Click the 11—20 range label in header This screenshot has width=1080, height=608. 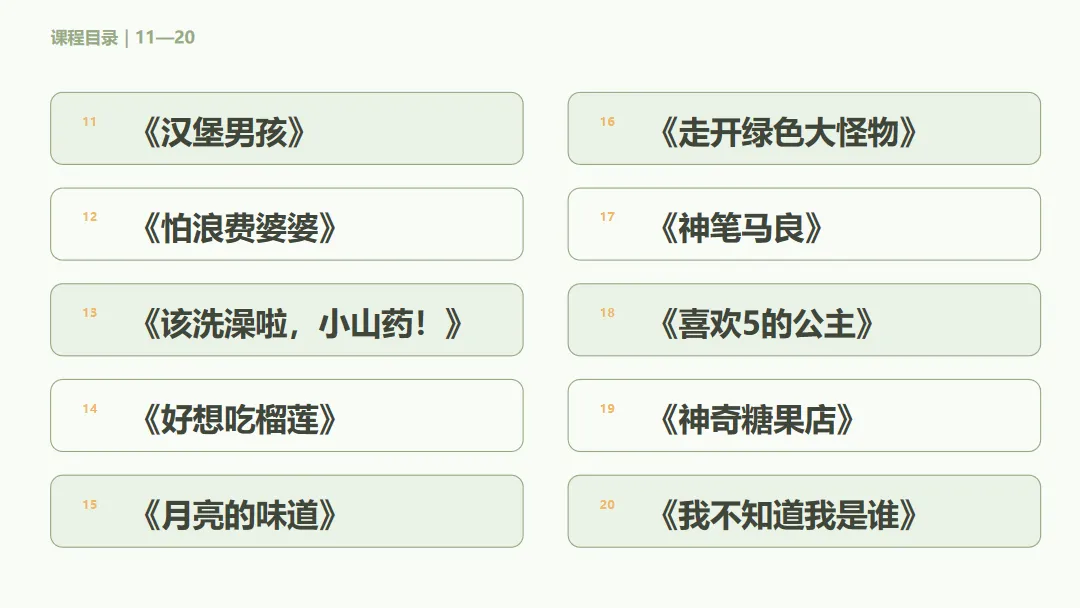click(x=165, y=38)
